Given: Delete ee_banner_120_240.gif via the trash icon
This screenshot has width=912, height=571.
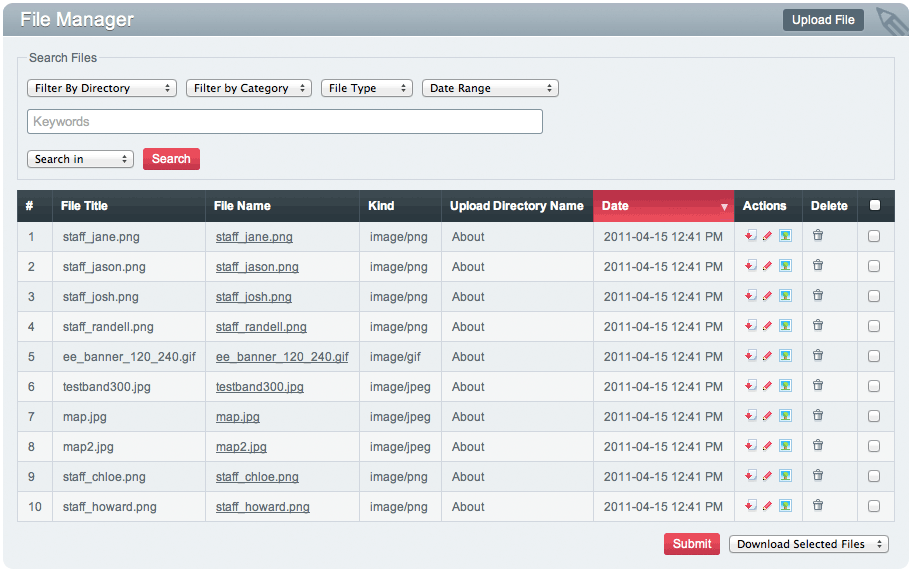Looking at the screenshot, I should click(x=818, y=355).
